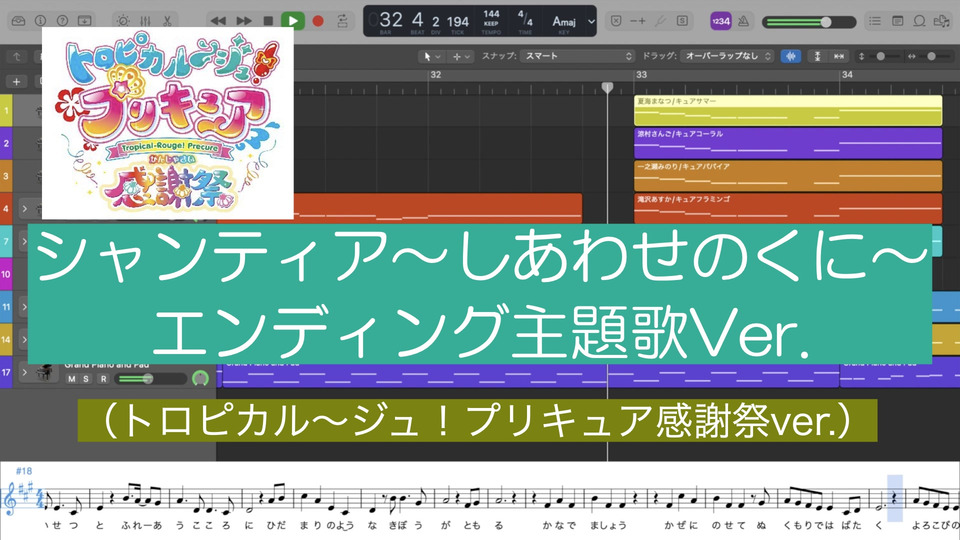Rewind the playhead
This screenshot has height=540, width=960.
[218, 21]
